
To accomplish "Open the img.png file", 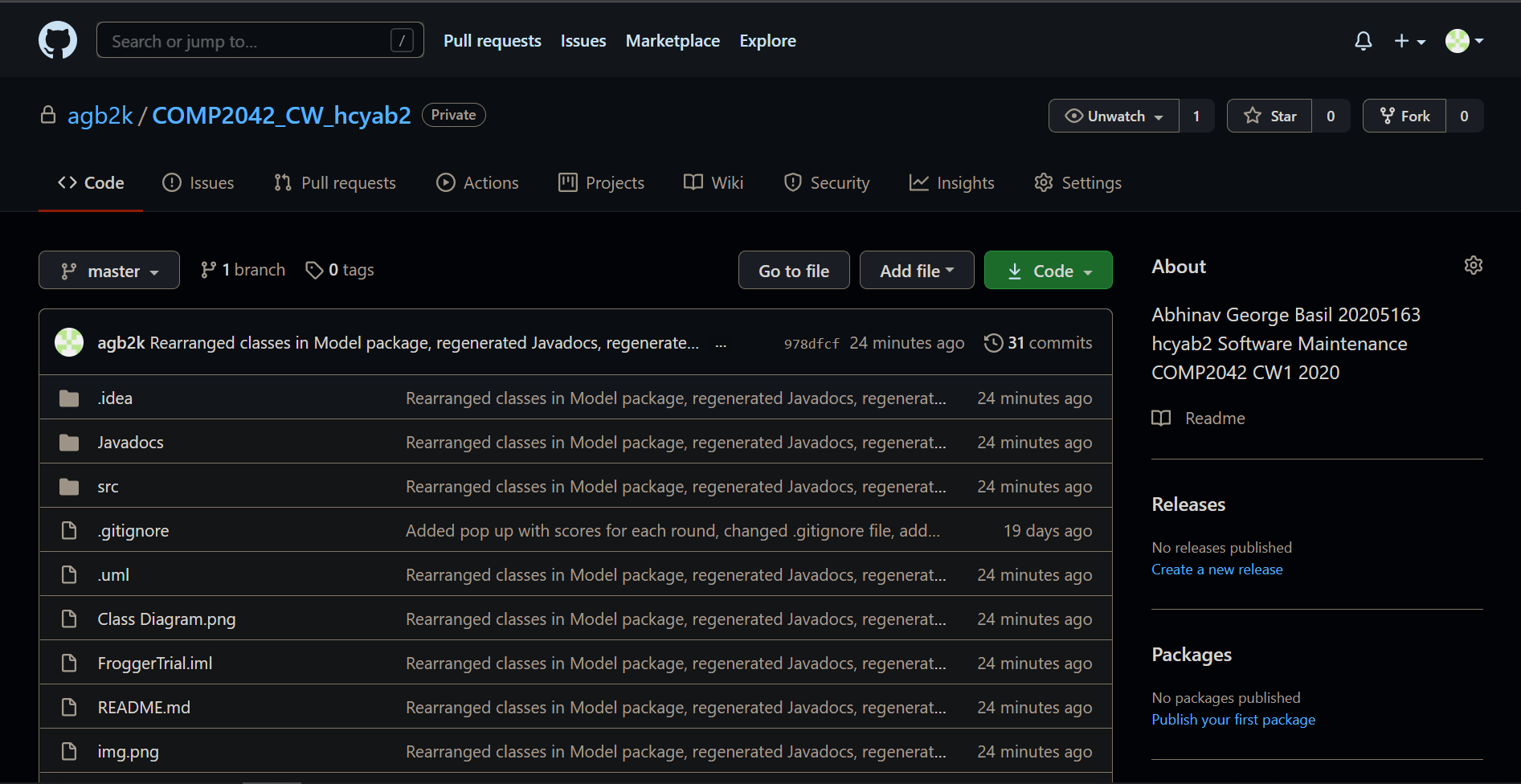I will tap(128, 752).
